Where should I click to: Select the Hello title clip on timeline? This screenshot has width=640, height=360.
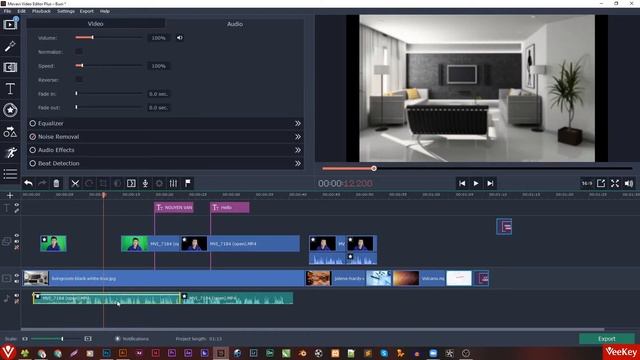(230, 207)
